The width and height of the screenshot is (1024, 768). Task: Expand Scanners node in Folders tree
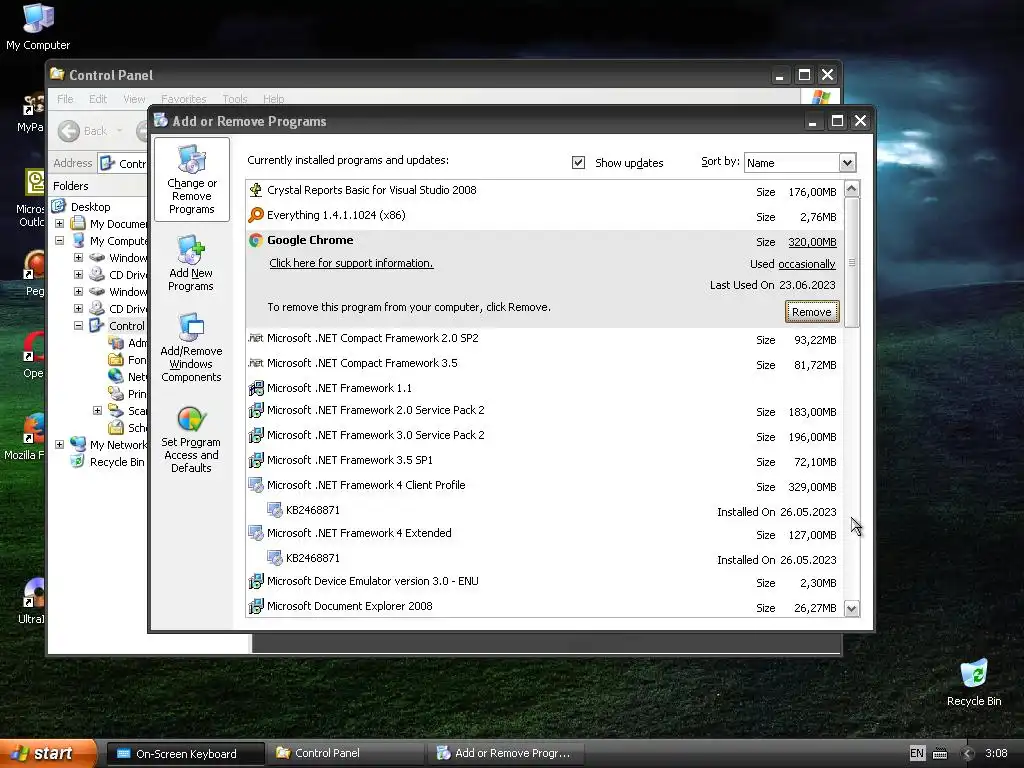(97, 410)
